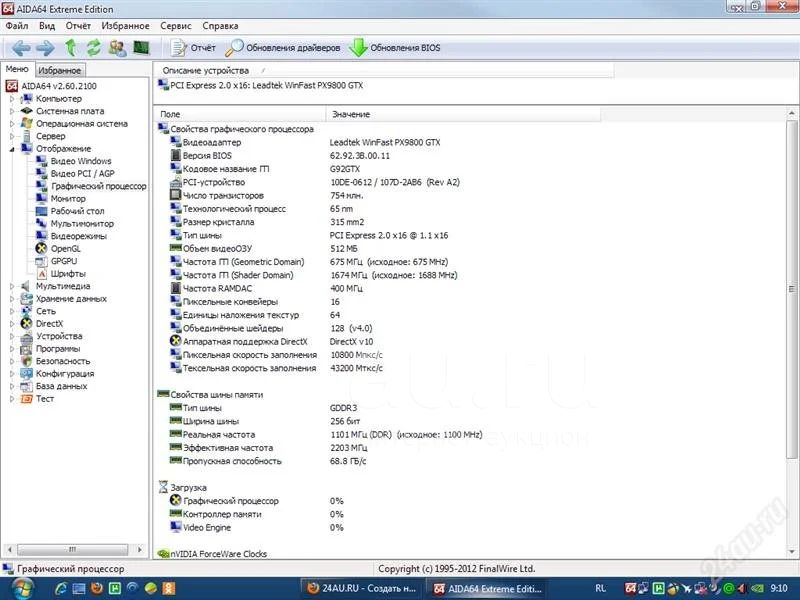Select Графический процессор in the tree

98,186
